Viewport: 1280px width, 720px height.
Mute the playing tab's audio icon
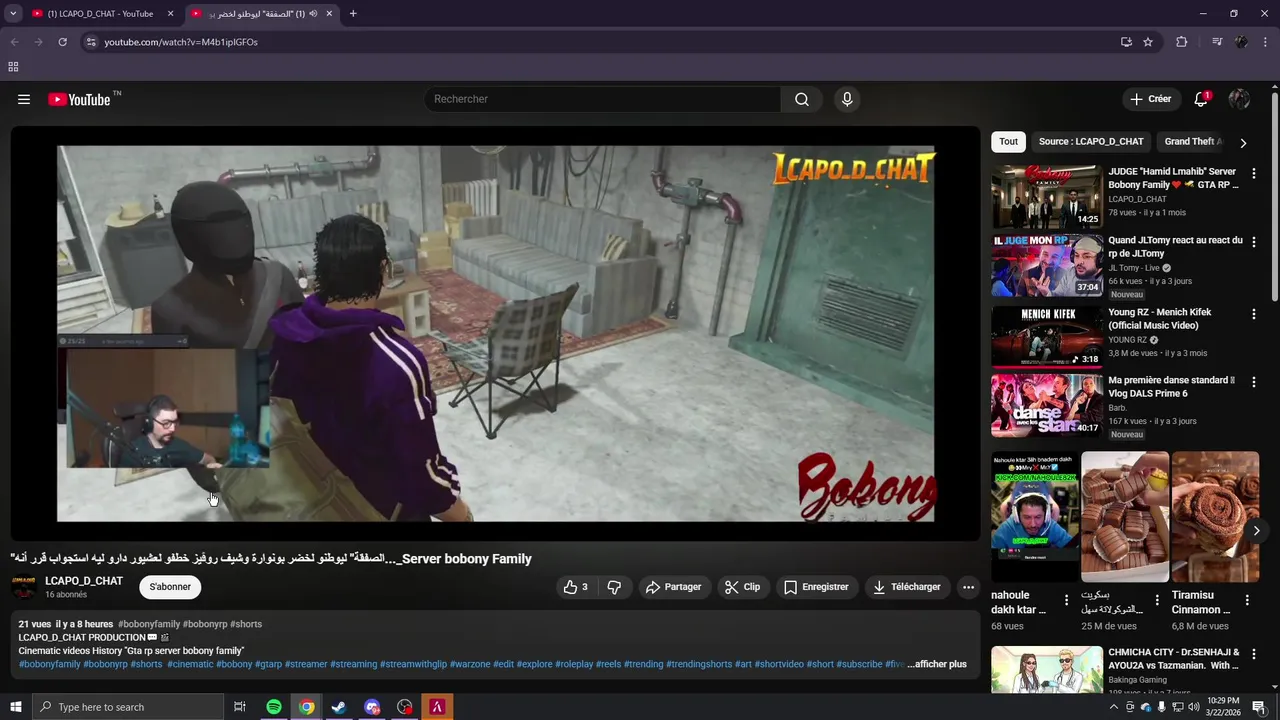pos(313,14)
